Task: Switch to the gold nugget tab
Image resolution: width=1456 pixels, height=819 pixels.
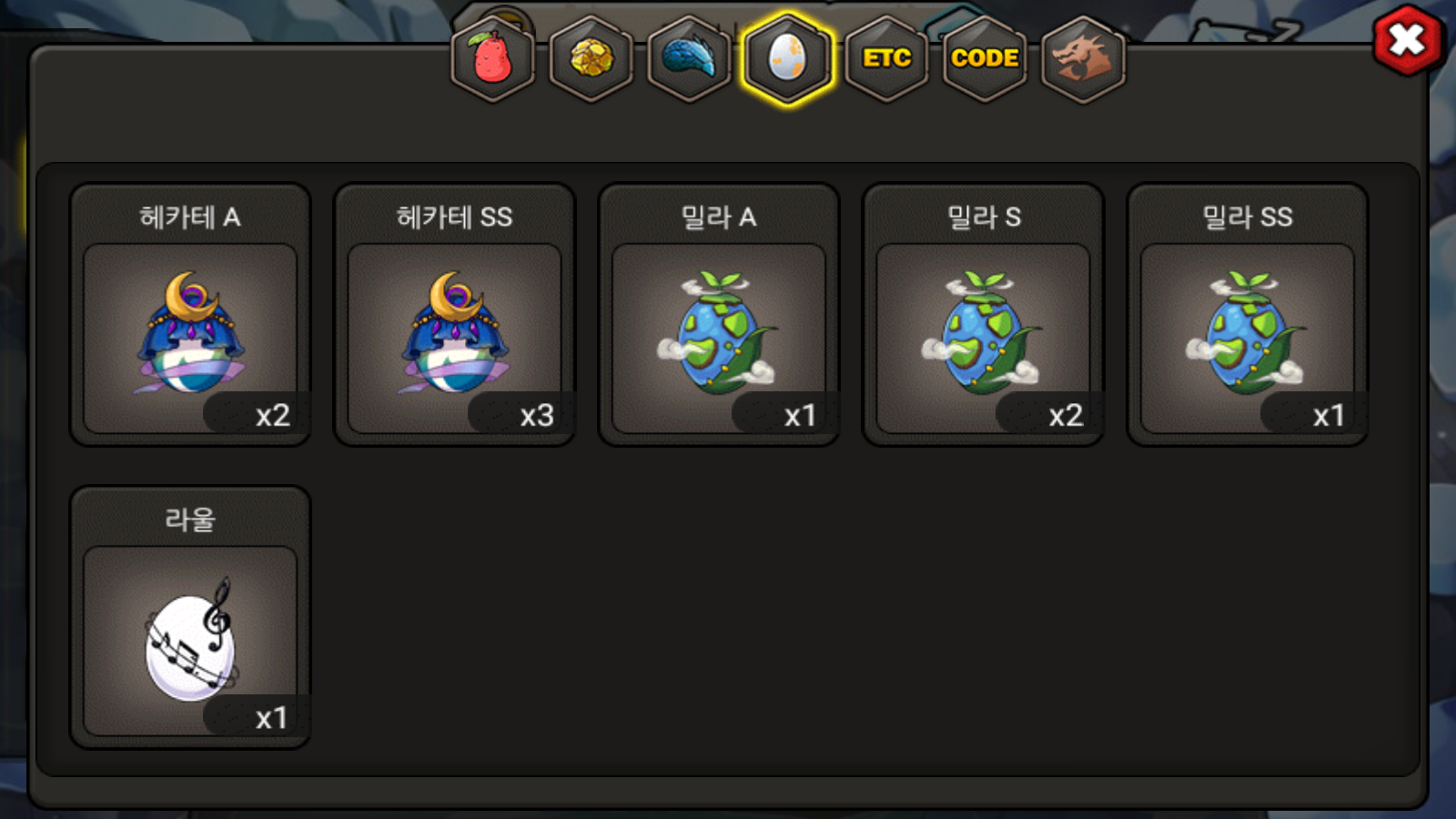Action: [x=591, y=59]
